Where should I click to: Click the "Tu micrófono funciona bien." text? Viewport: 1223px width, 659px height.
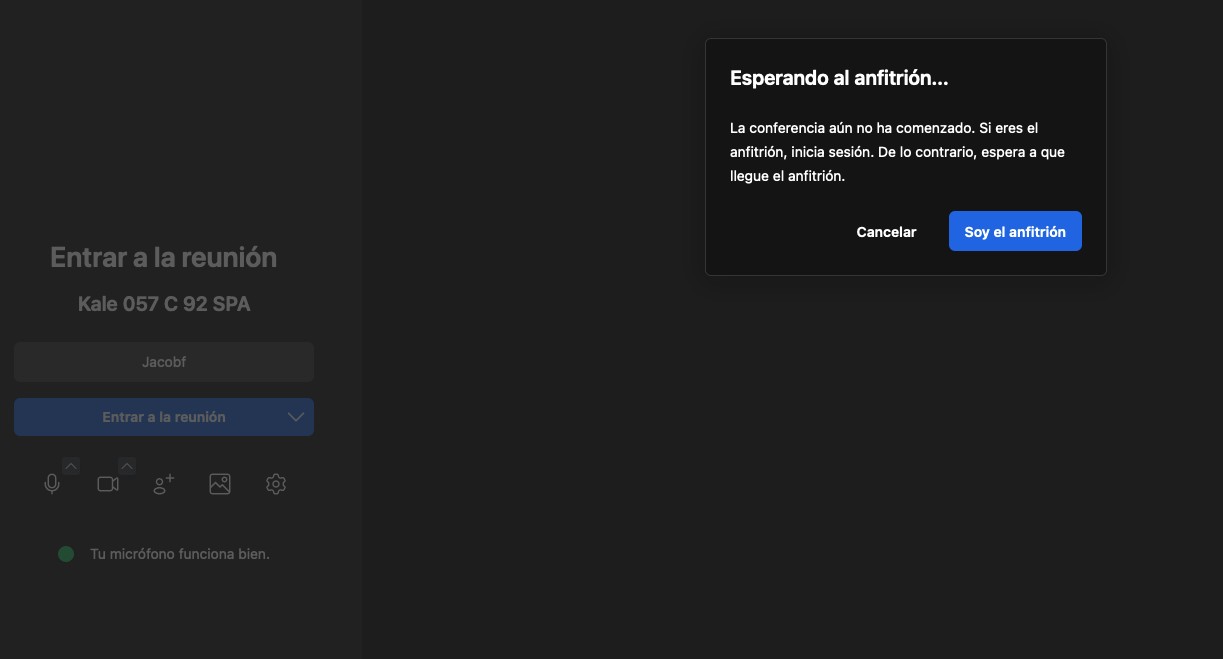tap(180, 554)
